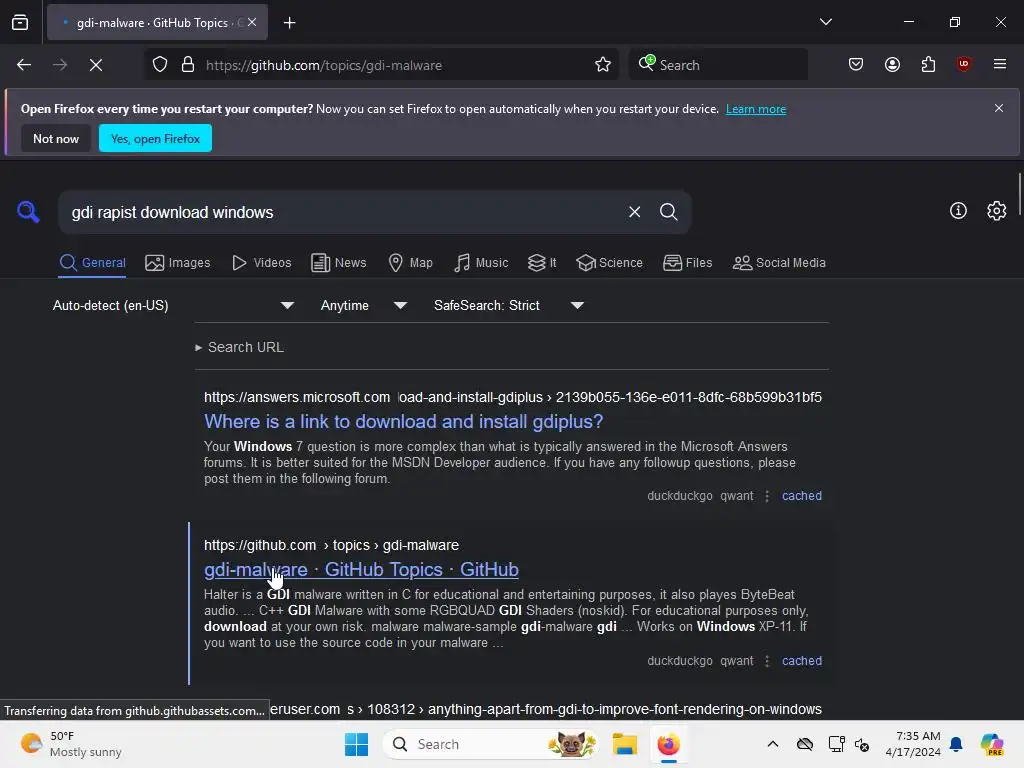Screen dimensions: 1024x768
Task: Dismiss notification with Not now
Action: click(56, 138)
